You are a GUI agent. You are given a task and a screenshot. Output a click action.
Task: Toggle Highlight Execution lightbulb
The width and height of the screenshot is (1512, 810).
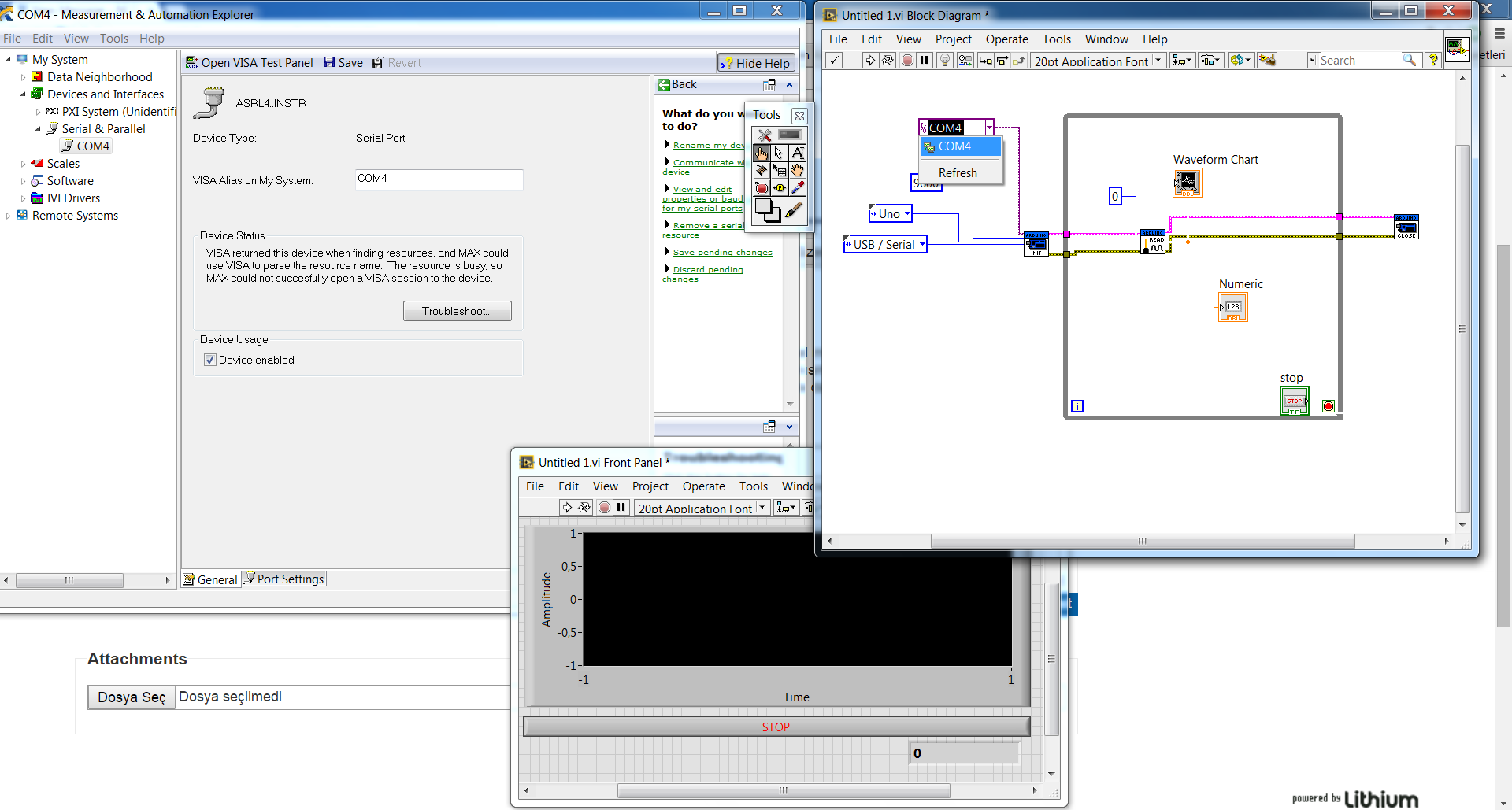tap(945, 61)
